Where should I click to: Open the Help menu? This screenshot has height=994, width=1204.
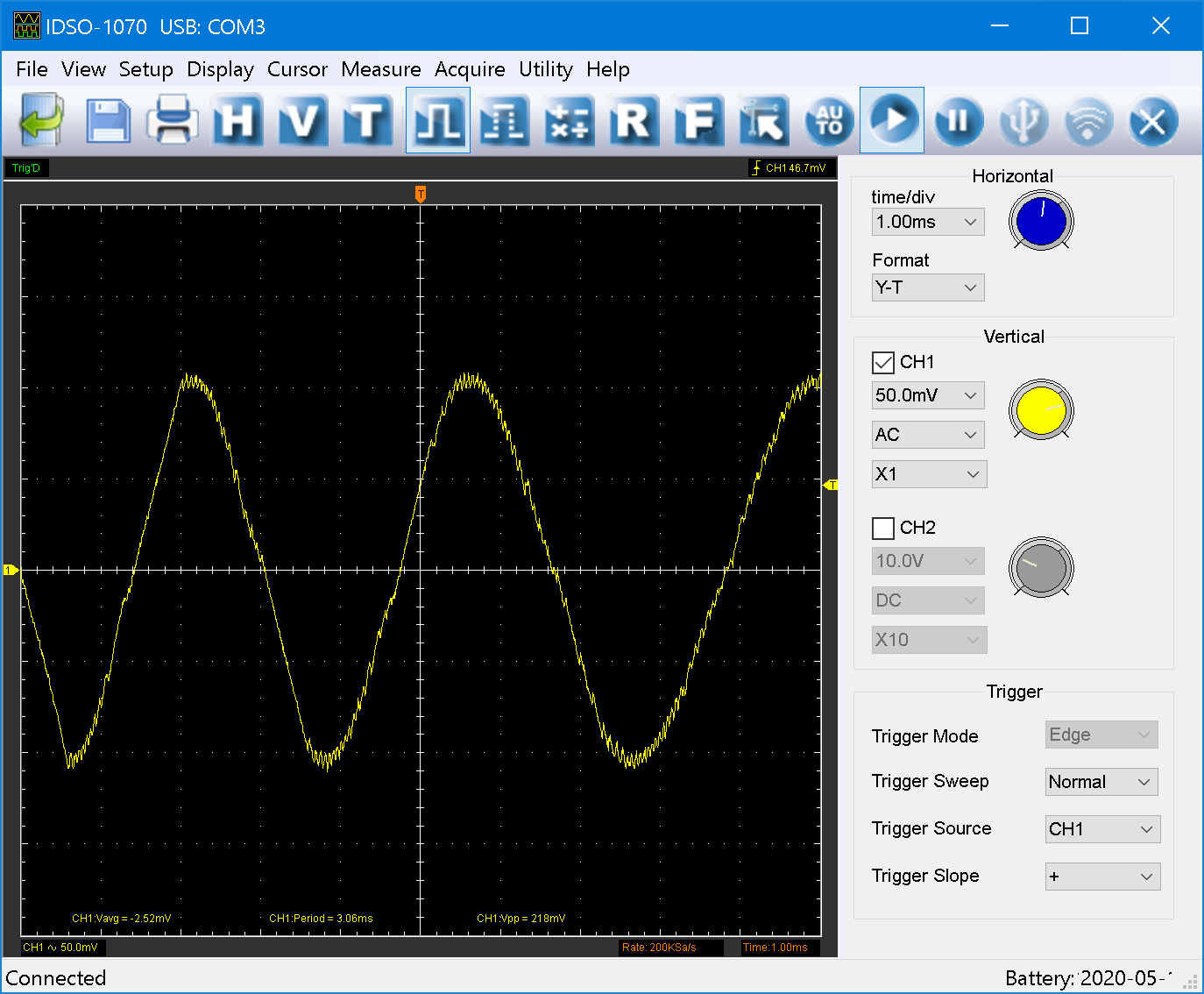[607, 69]
